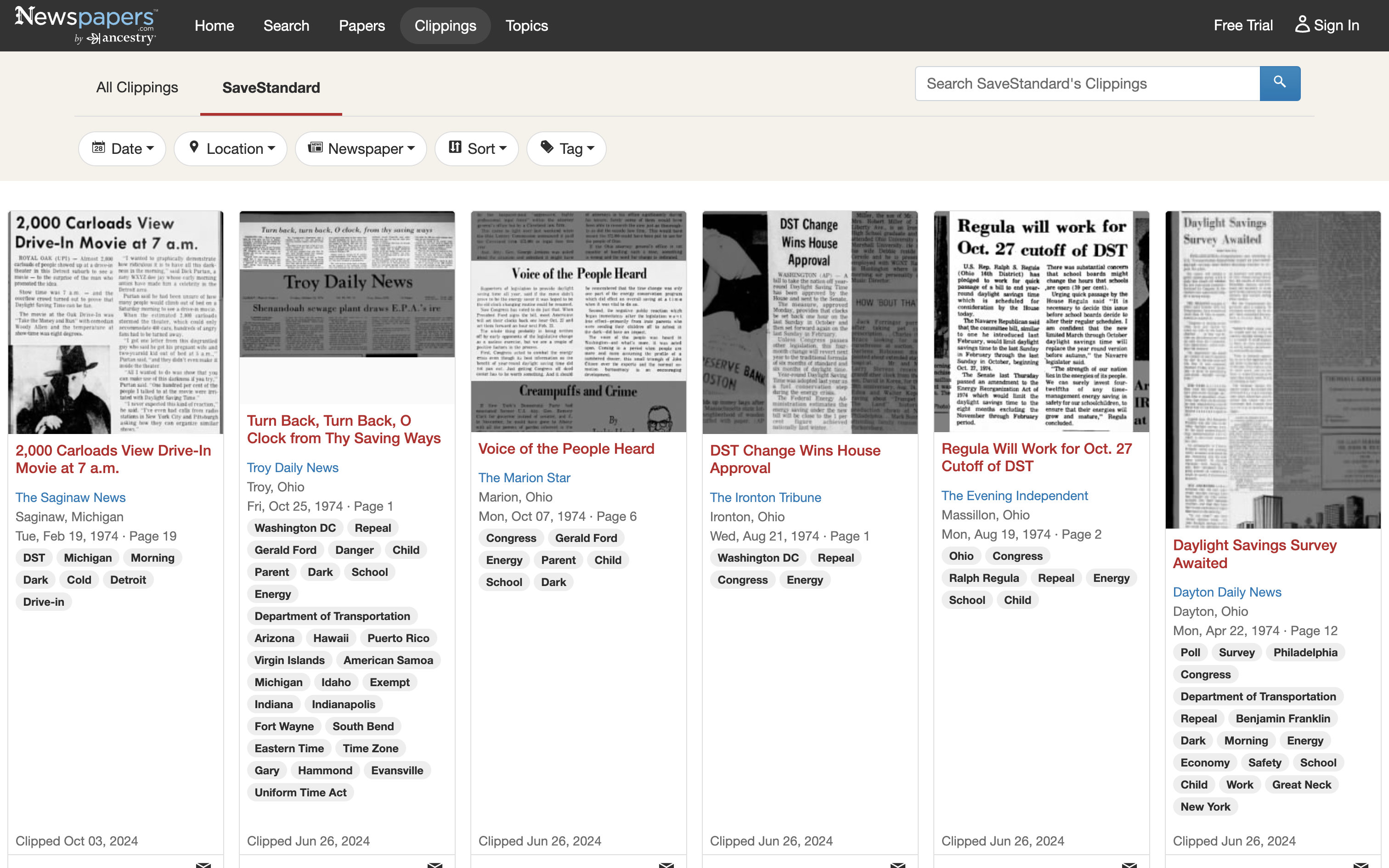This screenshot has width=1389, height=868.
Task: Click the Sign In link text
Action: (1336, 25)
